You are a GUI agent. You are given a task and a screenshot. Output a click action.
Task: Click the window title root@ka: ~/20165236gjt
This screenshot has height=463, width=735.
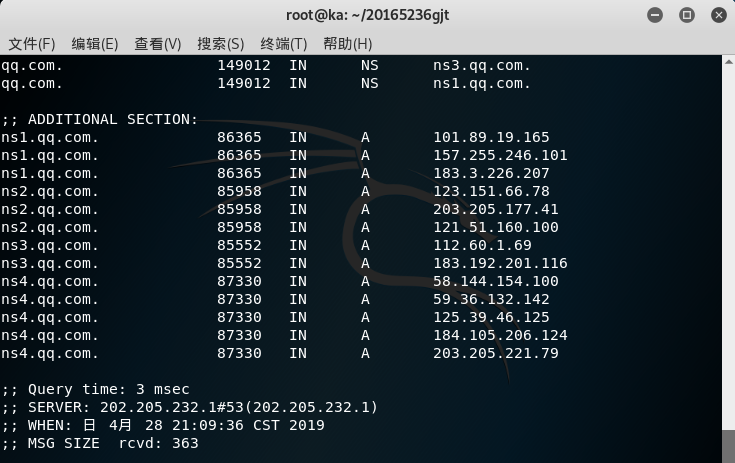tap(368, 15)
